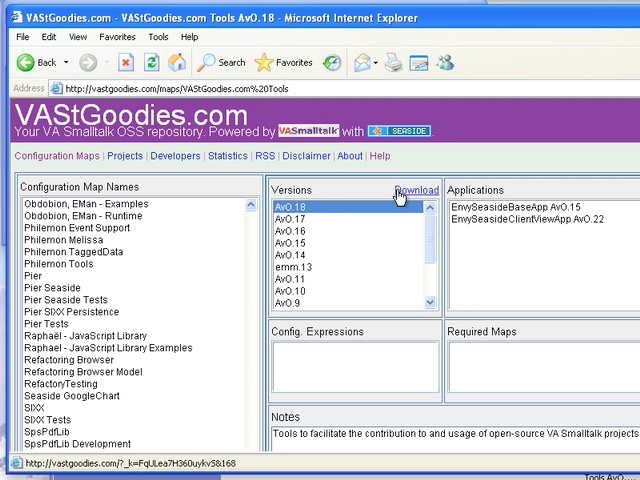Select version AvO.17
The width and height of the screenshot is (640, 480).
point(348,219)
